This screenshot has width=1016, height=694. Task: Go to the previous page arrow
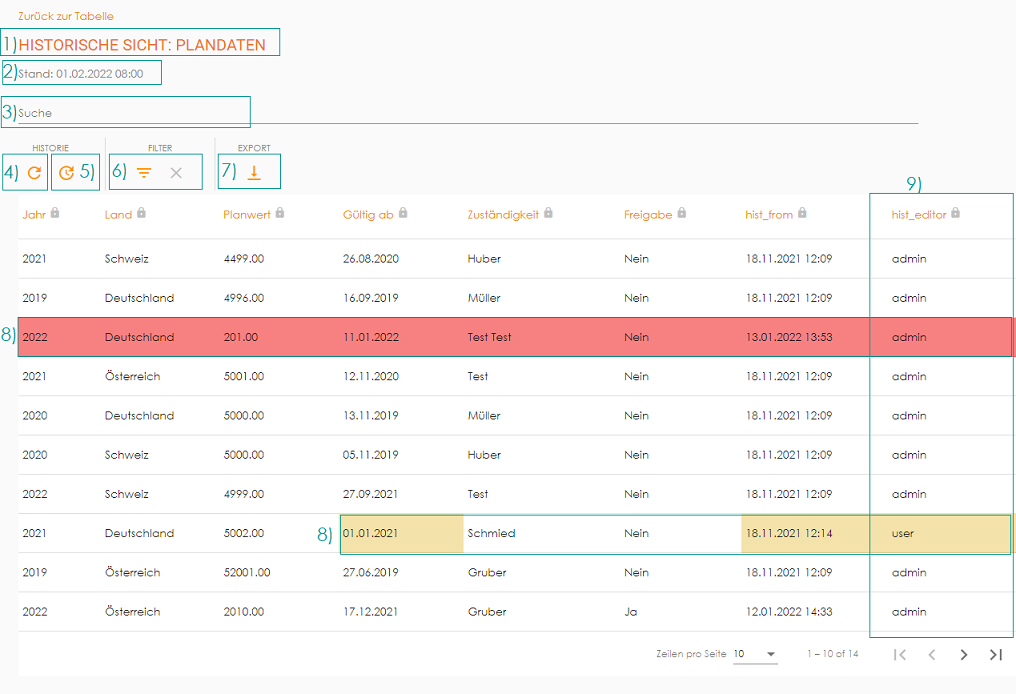(x=932, y=654)
